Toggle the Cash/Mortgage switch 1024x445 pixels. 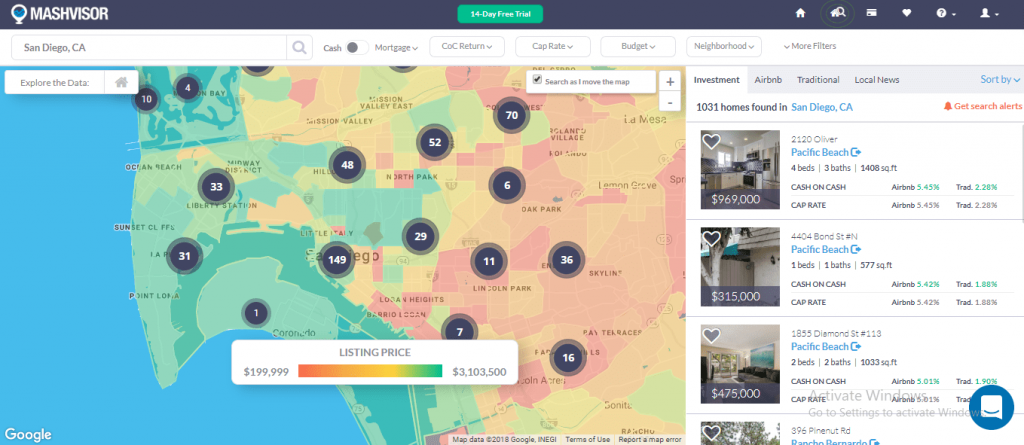[x=357, y=47]
